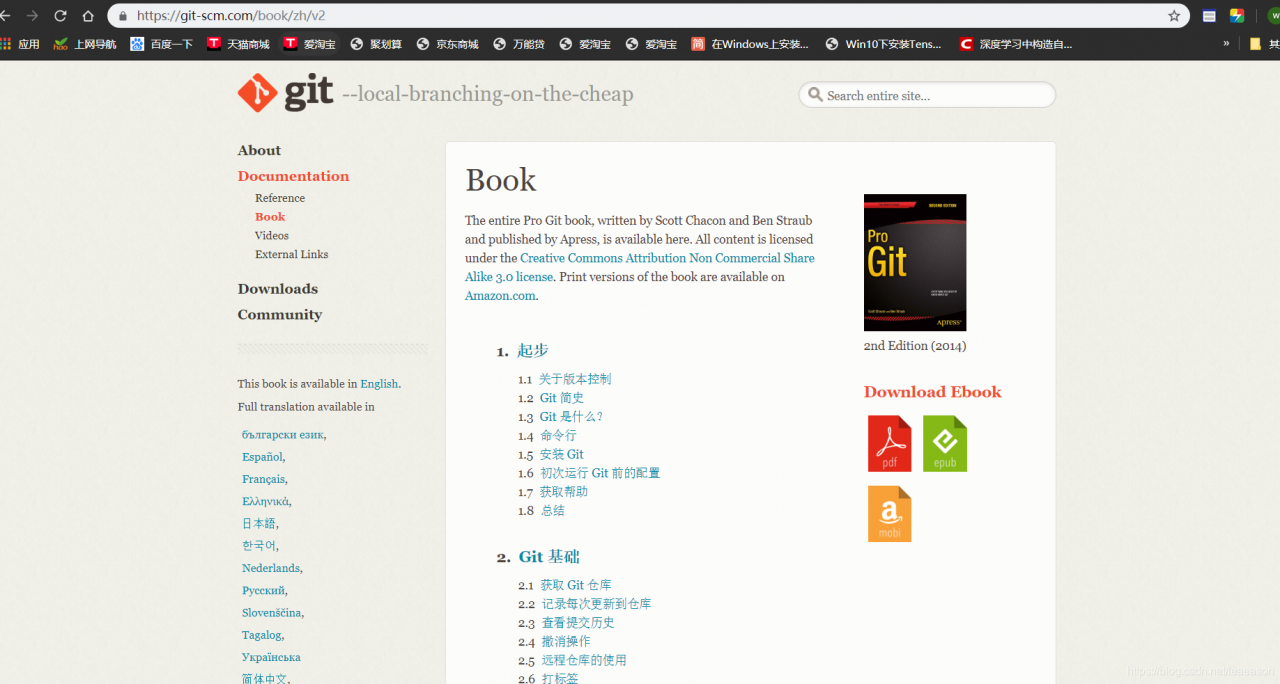This screenshot has height=684, width=1280.
Task: Click the Pro Git book cover
Action: (915, 262)
